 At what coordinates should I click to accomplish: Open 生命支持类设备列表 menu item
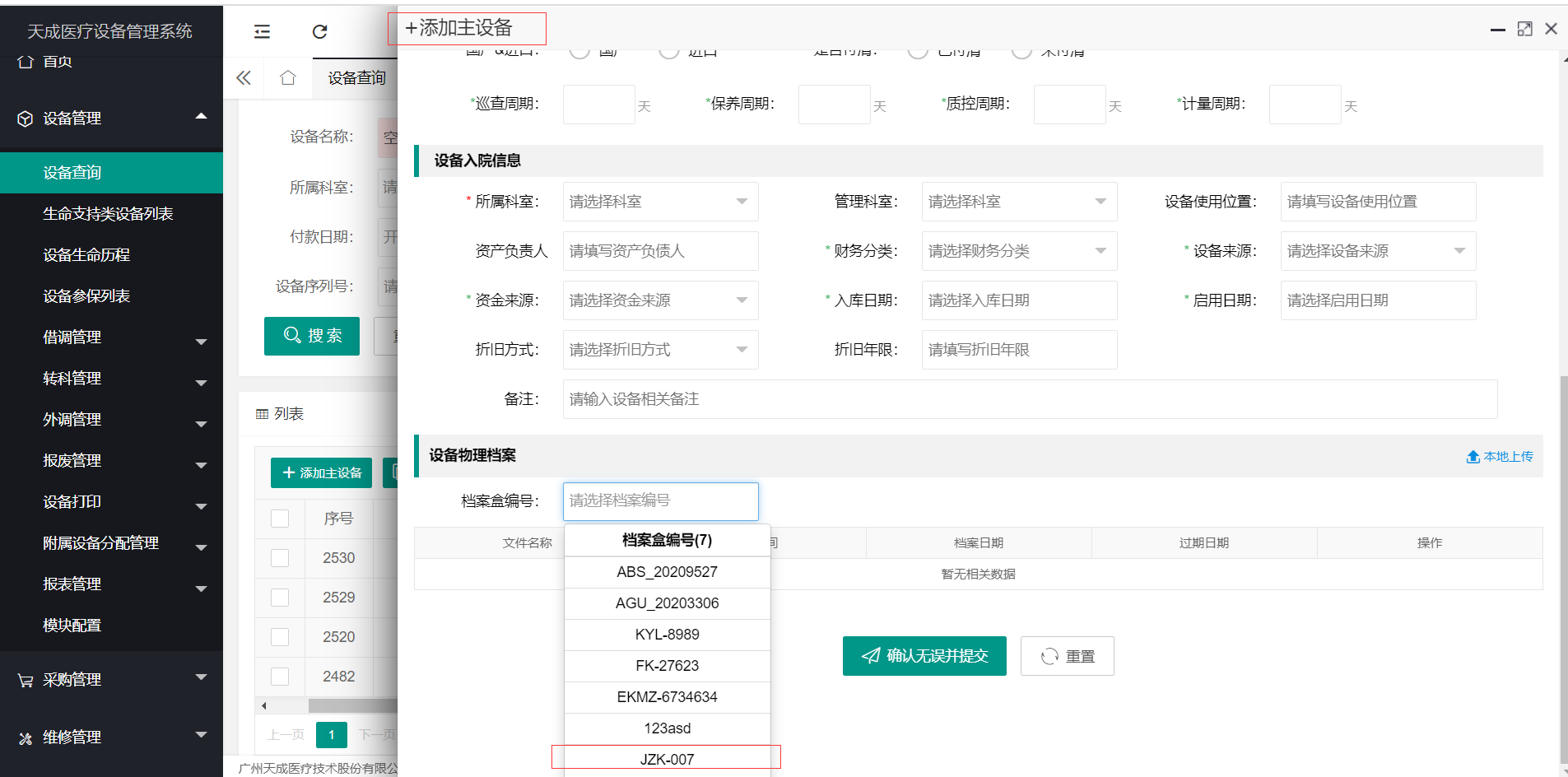tap(111, 214)
